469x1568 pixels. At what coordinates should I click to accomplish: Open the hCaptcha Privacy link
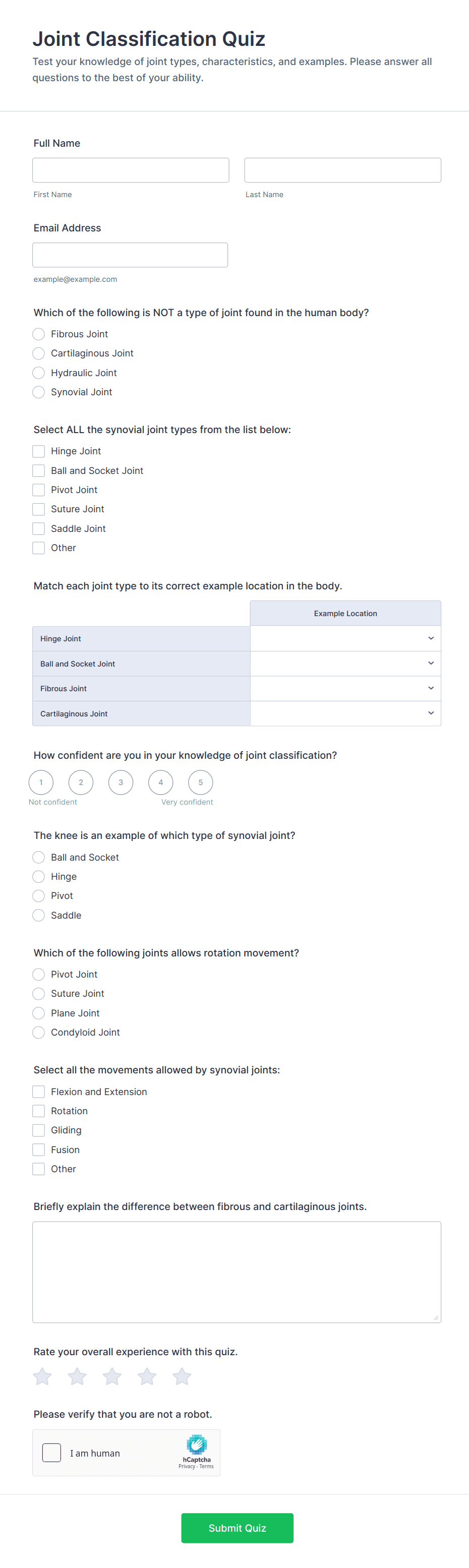(x=187, y=1466)
